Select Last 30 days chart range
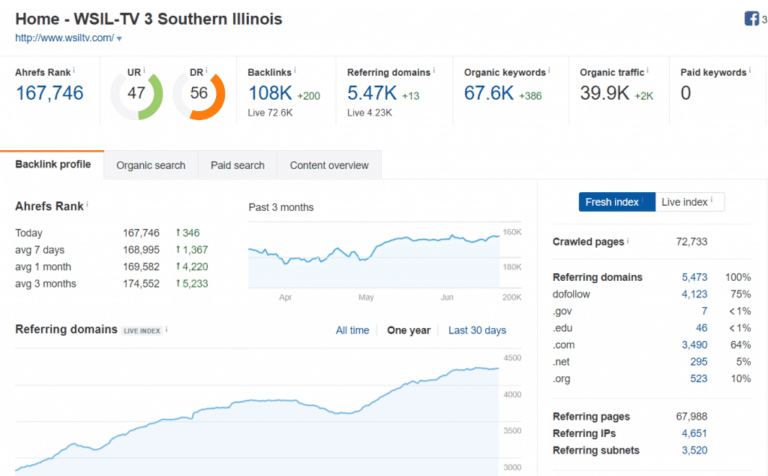768x476 pixels. tap(476, 330)
